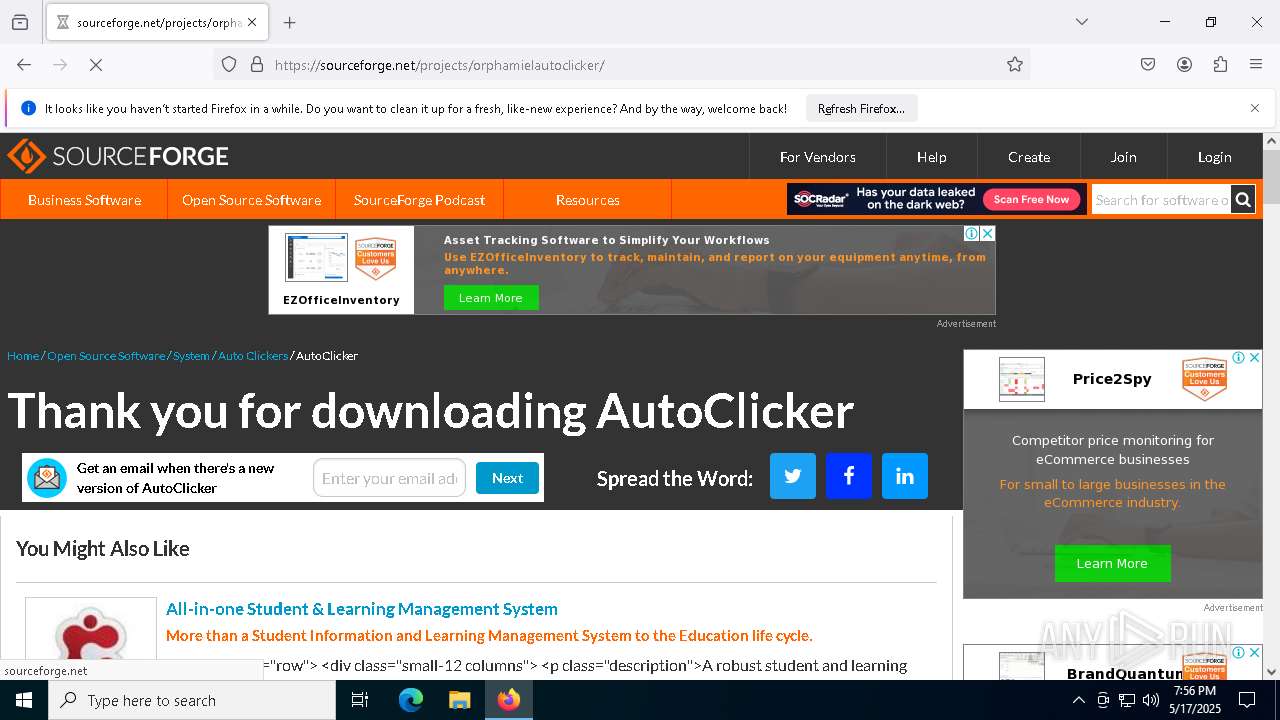Viewport: 1280px width, 720px height.
Task: Open All-in-one Student & Learning Management System link
Action: [362, 609]
